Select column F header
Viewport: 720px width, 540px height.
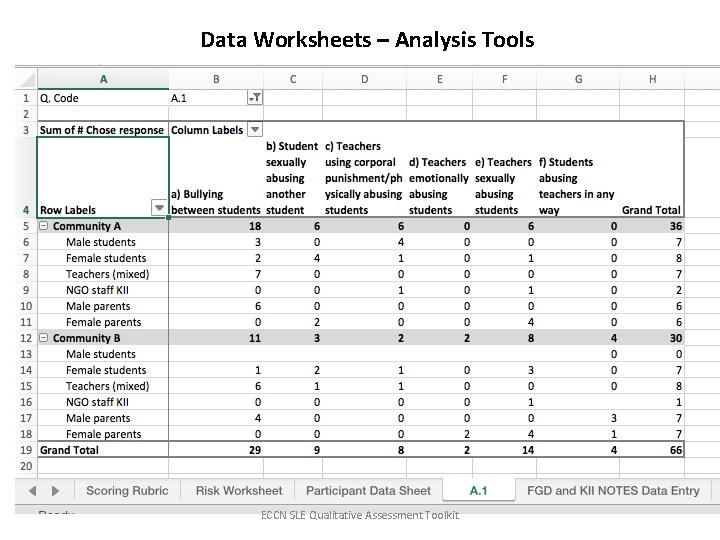pyautogui.click(x=505, y=79)
